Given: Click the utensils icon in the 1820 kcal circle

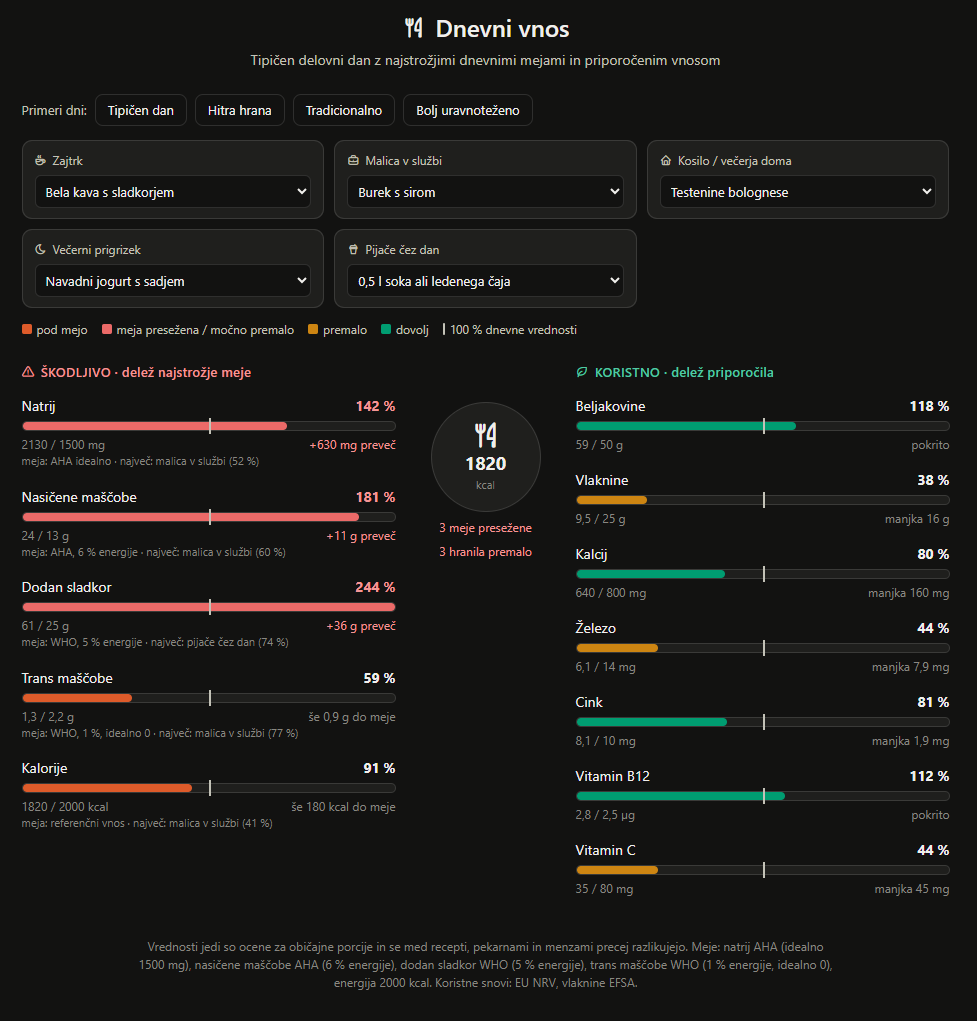Looking at the screenshot, I should 486,435.
